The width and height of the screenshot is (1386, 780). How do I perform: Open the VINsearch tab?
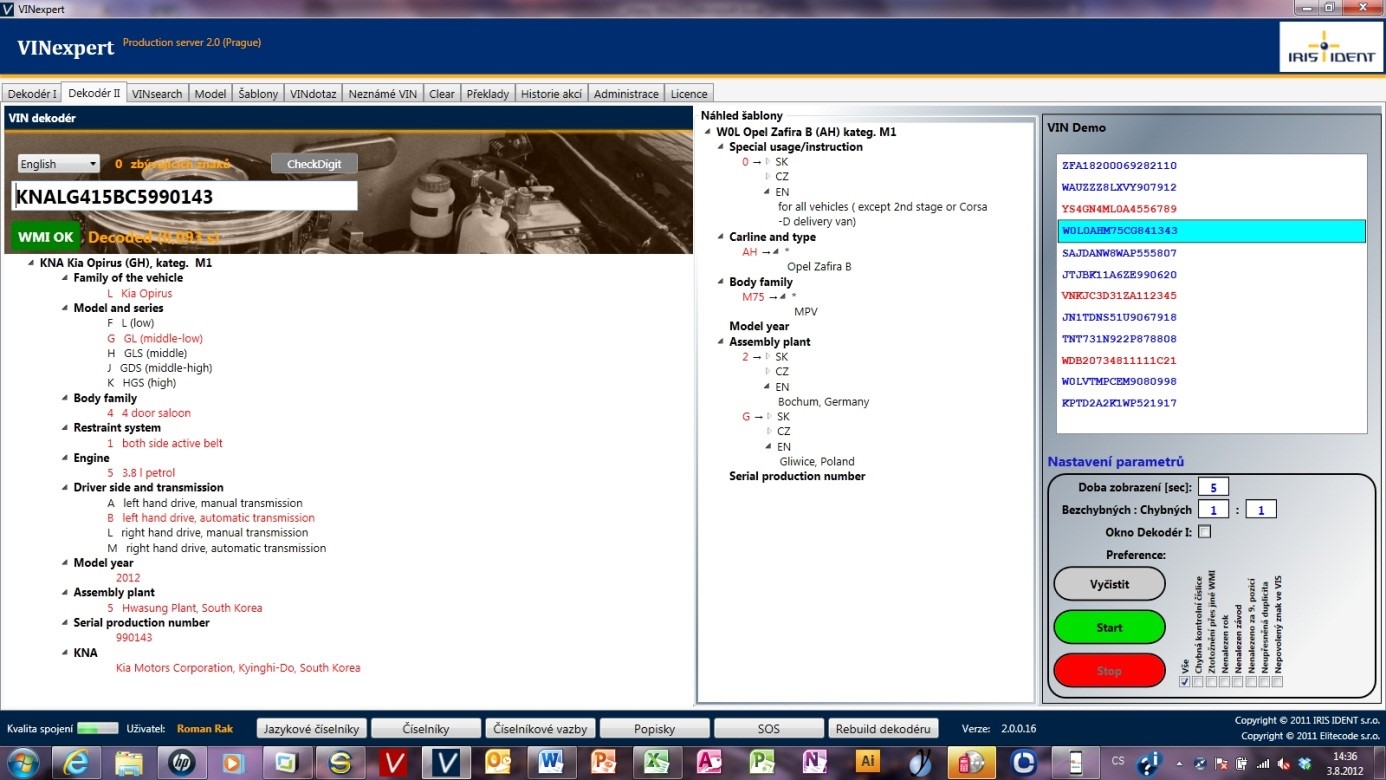(x=157, y=94)
